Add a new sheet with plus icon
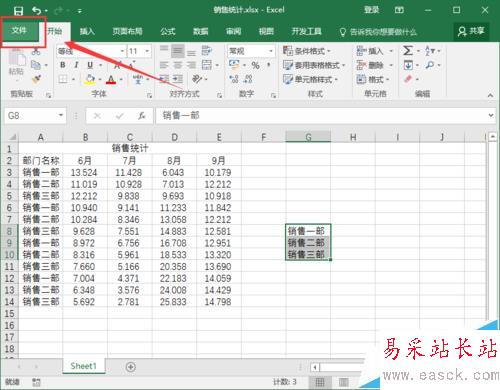This screenshot has width=500, height=390. (x=131, y=367)
